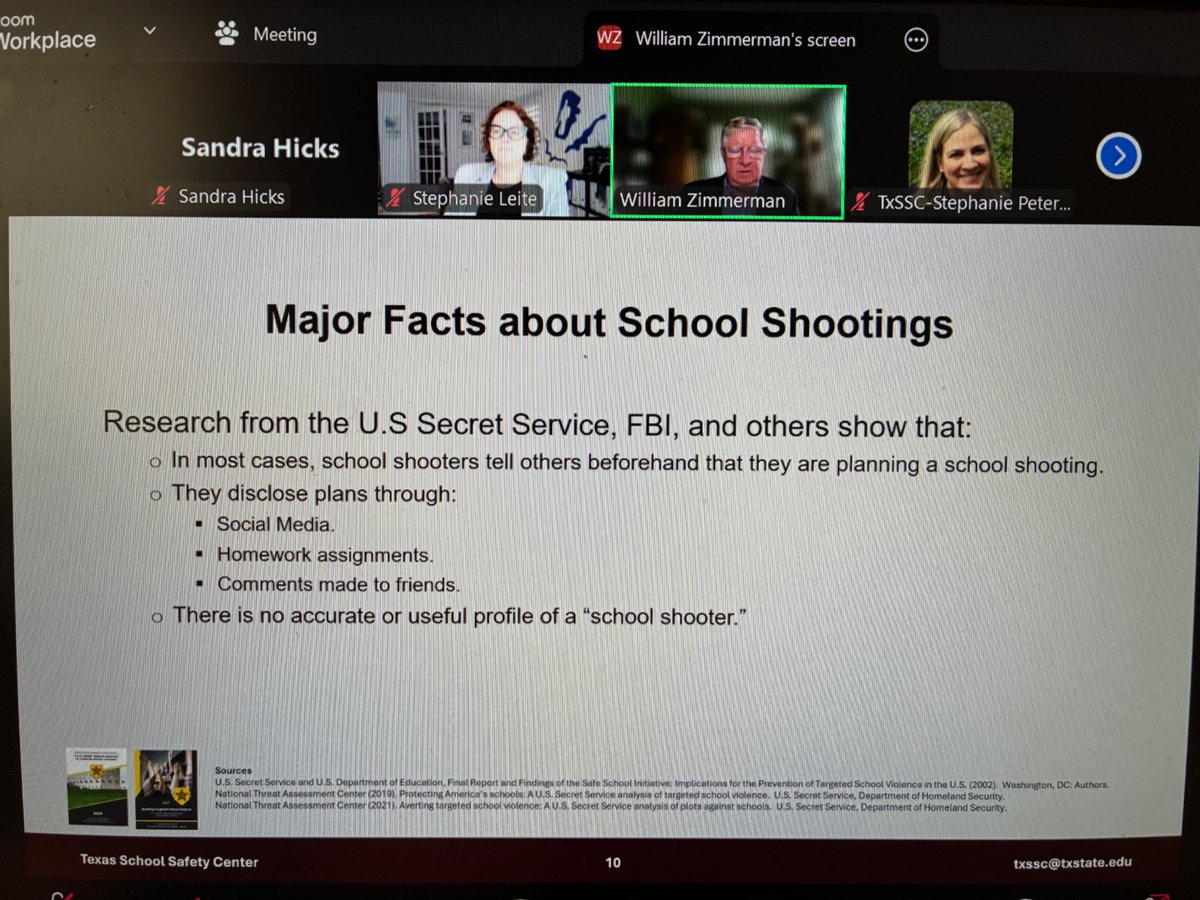The width and height of the screenshot is (1200, 900).
Task: Click National Threat Assessment Center (2021) citation
Action: coord(610,807)
